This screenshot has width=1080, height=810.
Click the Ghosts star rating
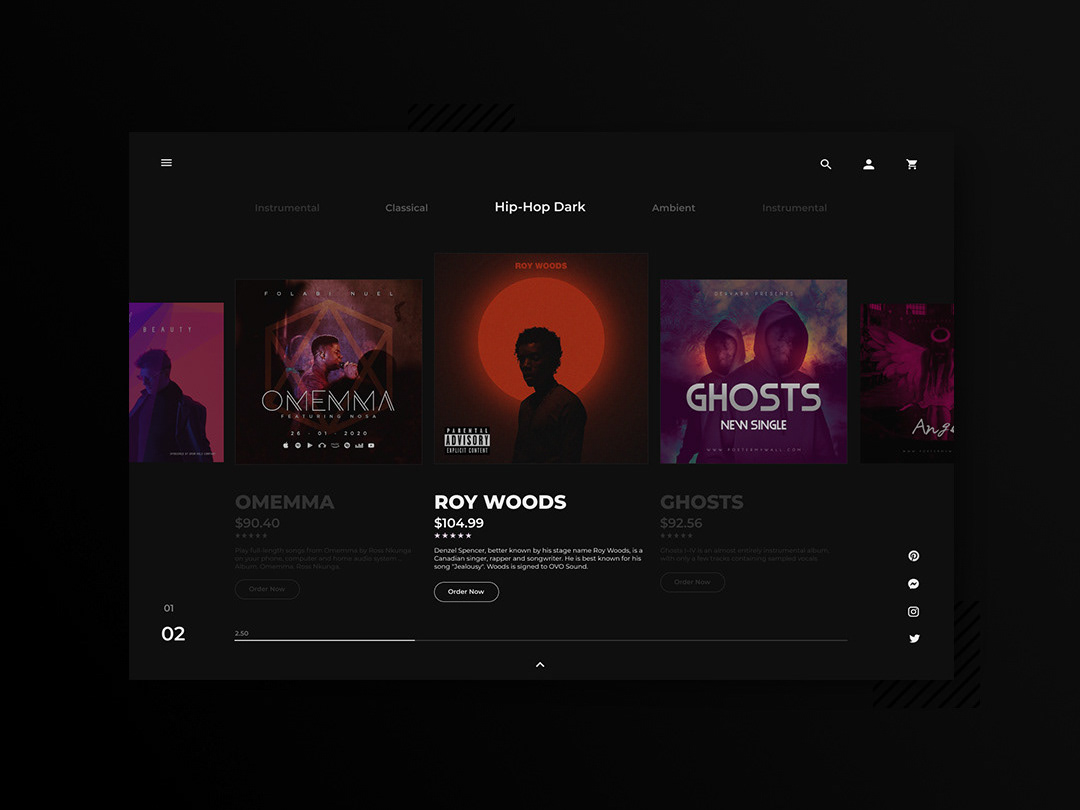point(676,536)
